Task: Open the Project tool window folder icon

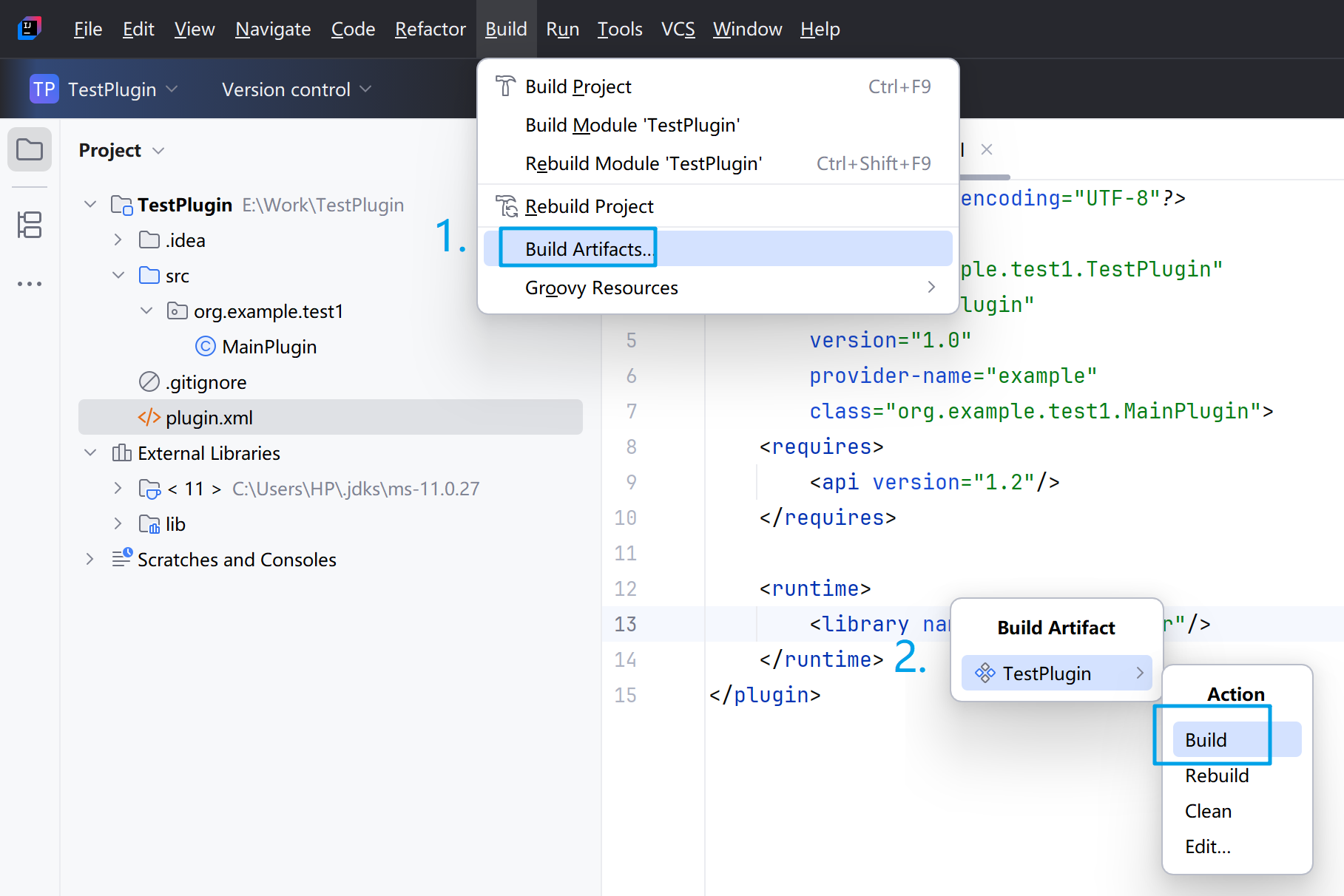Action: point(30,150)
